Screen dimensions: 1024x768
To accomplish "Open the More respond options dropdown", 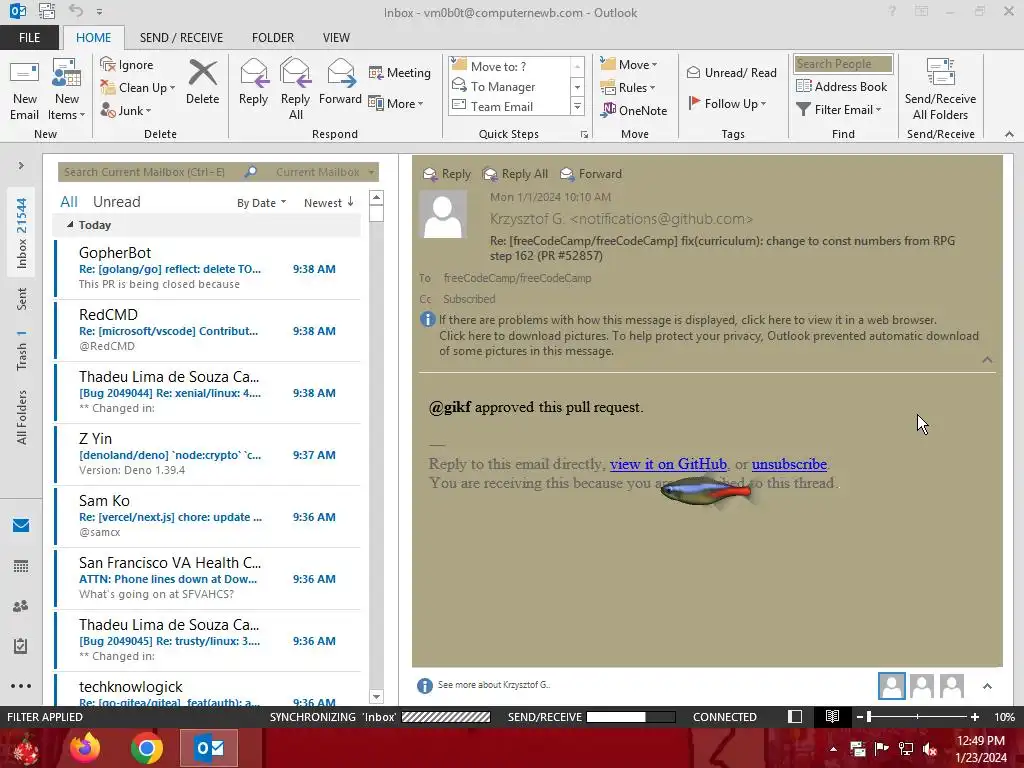I will (396, 103).
